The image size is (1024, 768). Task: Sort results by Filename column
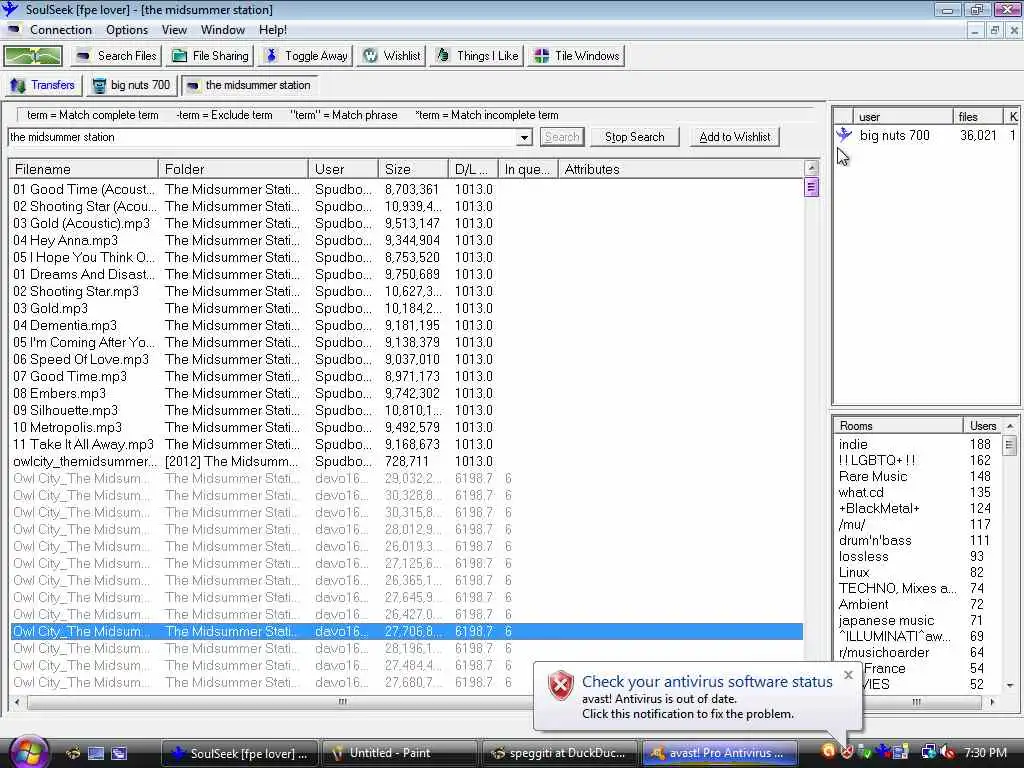click(x=84, y=169)
